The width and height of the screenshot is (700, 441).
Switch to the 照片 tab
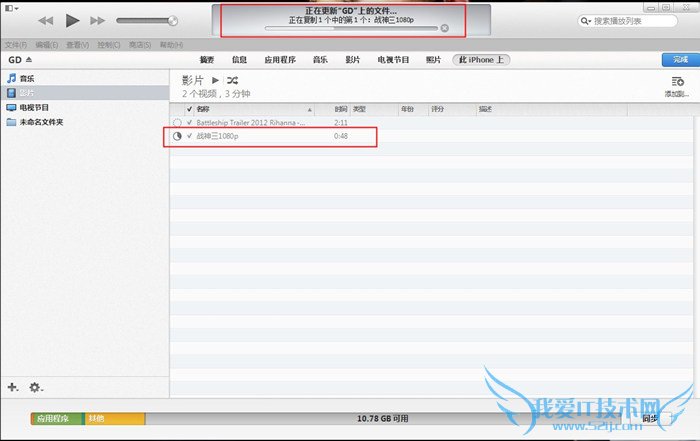pyautogui.click(x=433, y=60)
